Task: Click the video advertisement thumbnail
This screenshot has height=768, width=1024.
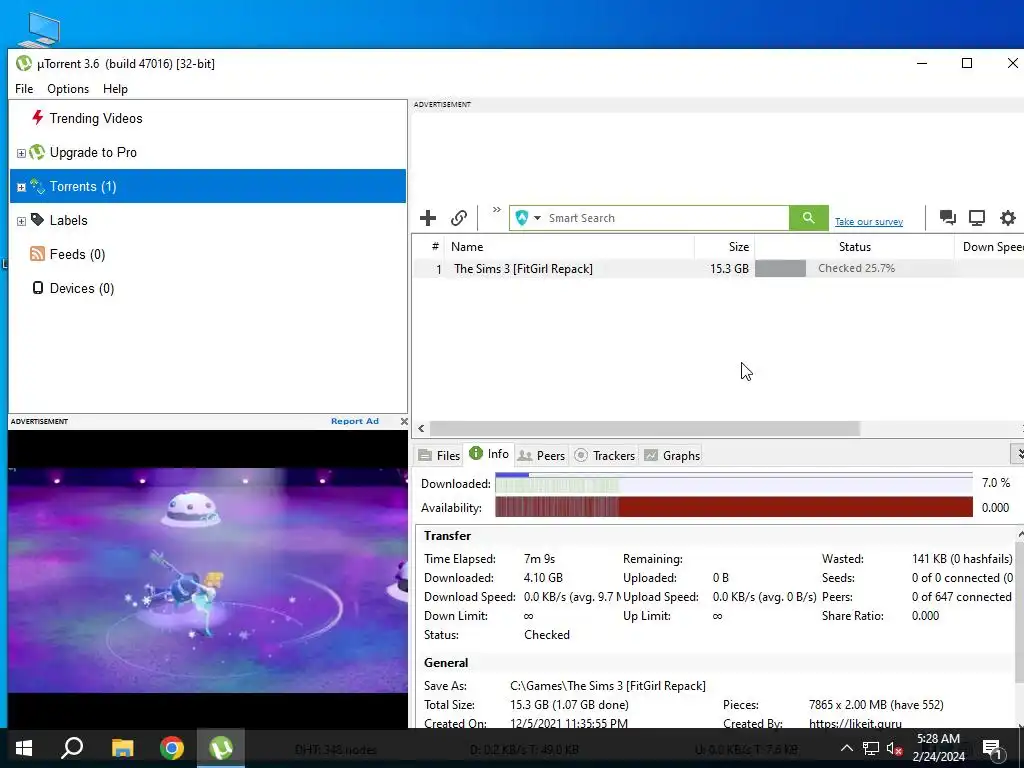Action: click(x=208, y=579)
